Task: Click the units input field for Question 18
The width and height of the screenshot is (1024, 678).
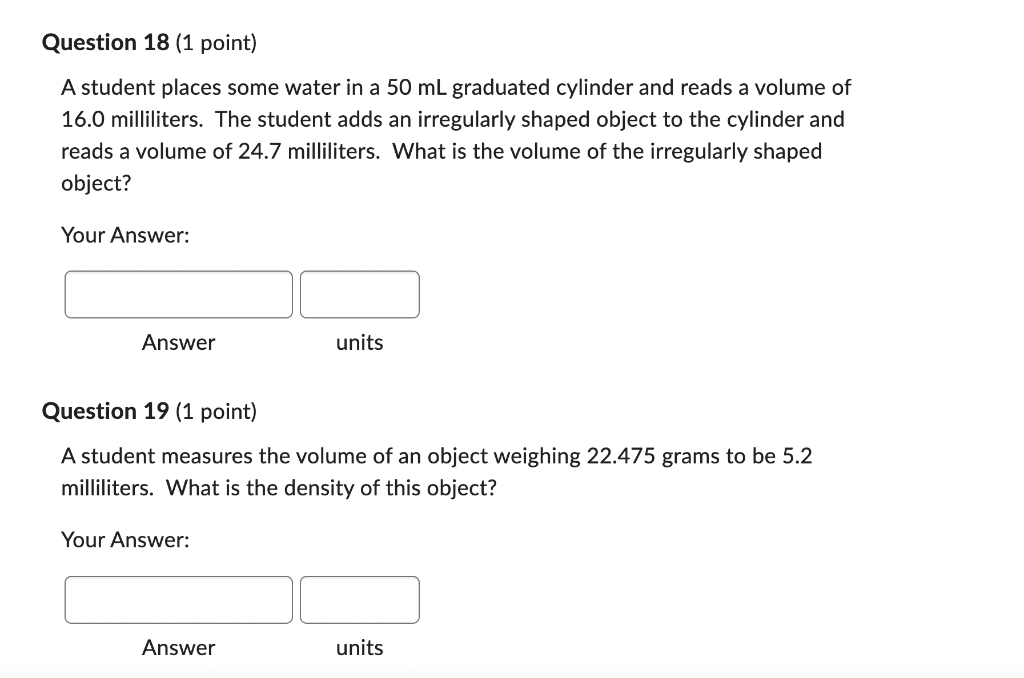Action: click(360, 294)
